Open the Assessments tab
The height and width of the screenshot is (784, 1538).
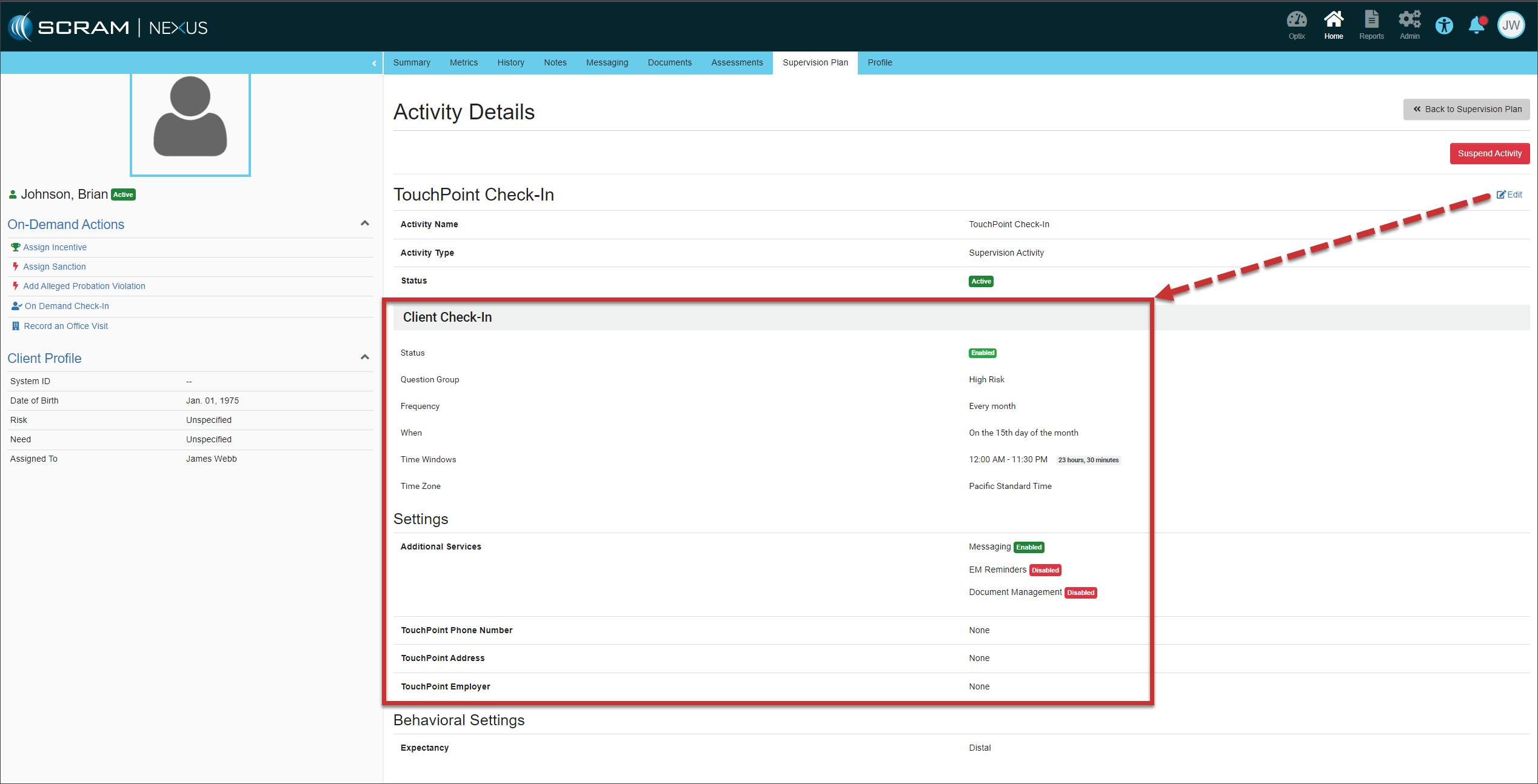tap(737, 62)
